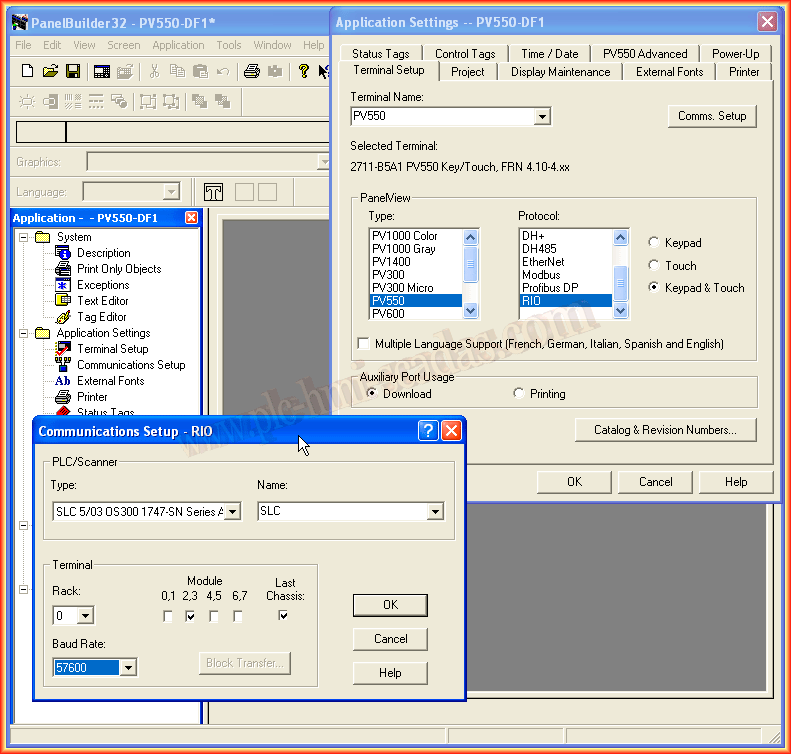Click Catalog & Revision Numbers button
Image resolution: width=791 pixels, height=754 pixels.
[x=665, y=430]
